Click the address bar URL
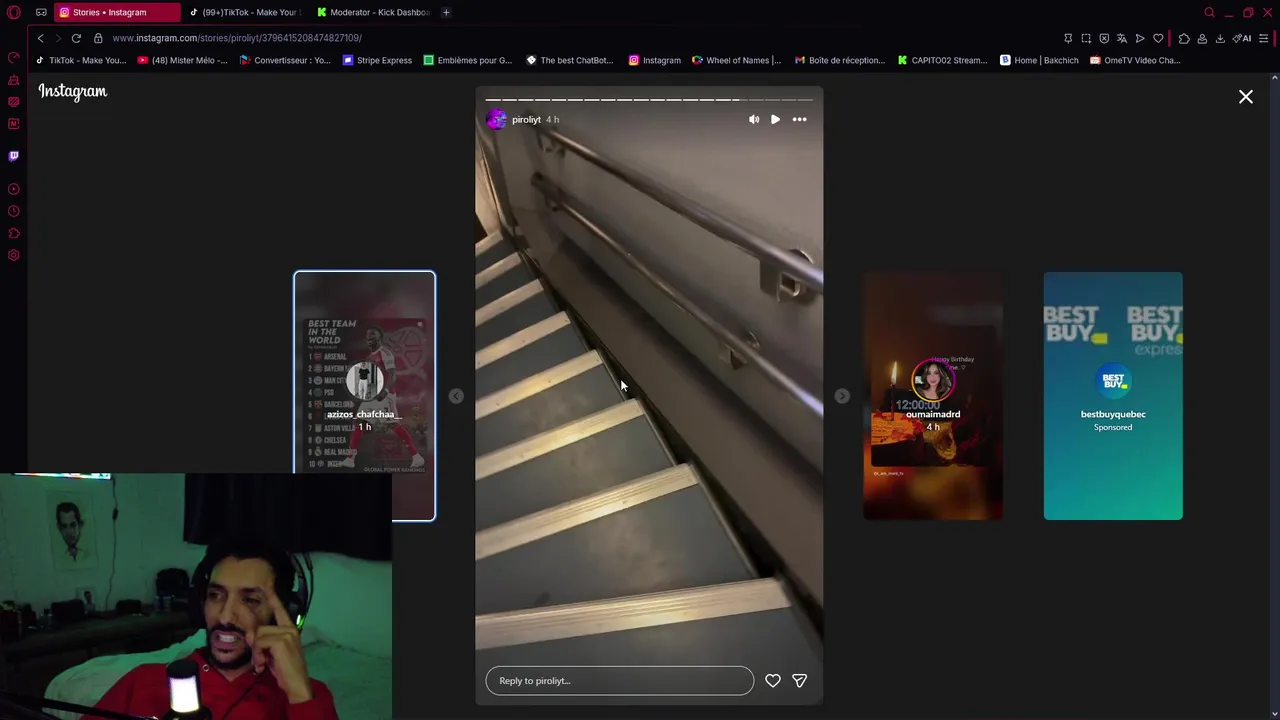The width and height of the screenshot is (1280, 720). [x=237, y=38]
